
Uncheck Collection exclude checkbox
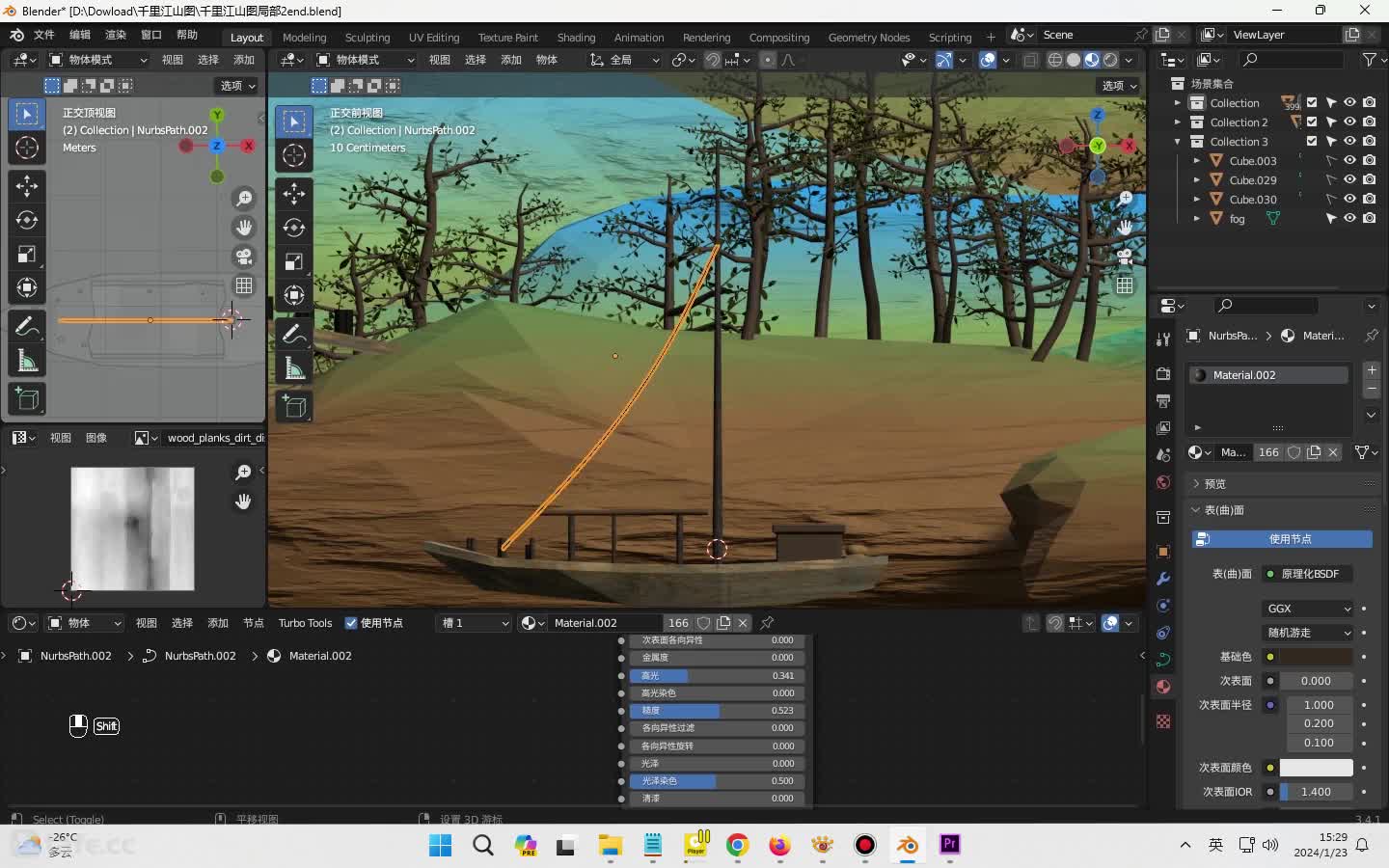1312,103
